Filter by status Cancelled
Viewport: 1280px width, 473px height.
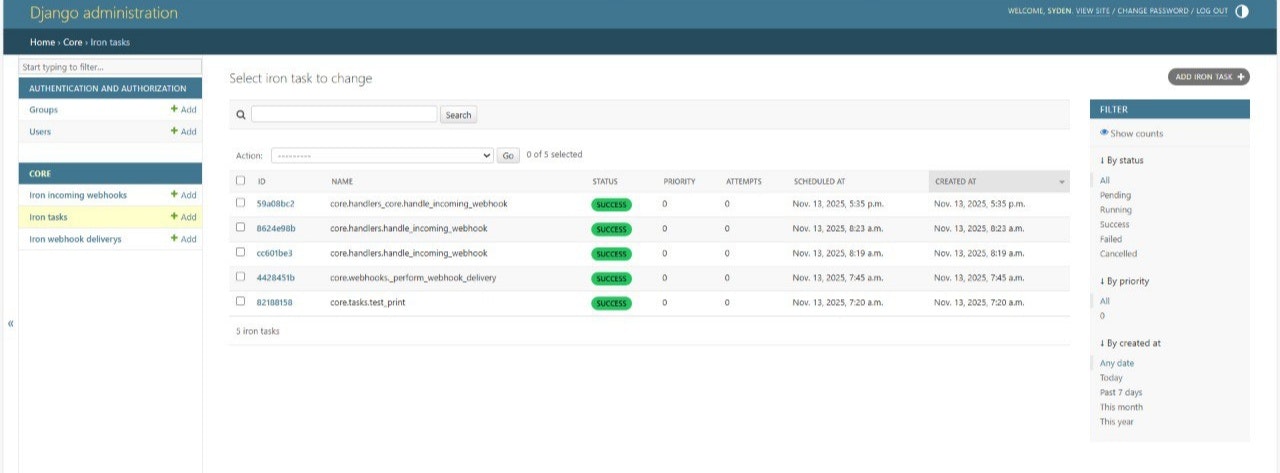click(x=1119, y=254)
